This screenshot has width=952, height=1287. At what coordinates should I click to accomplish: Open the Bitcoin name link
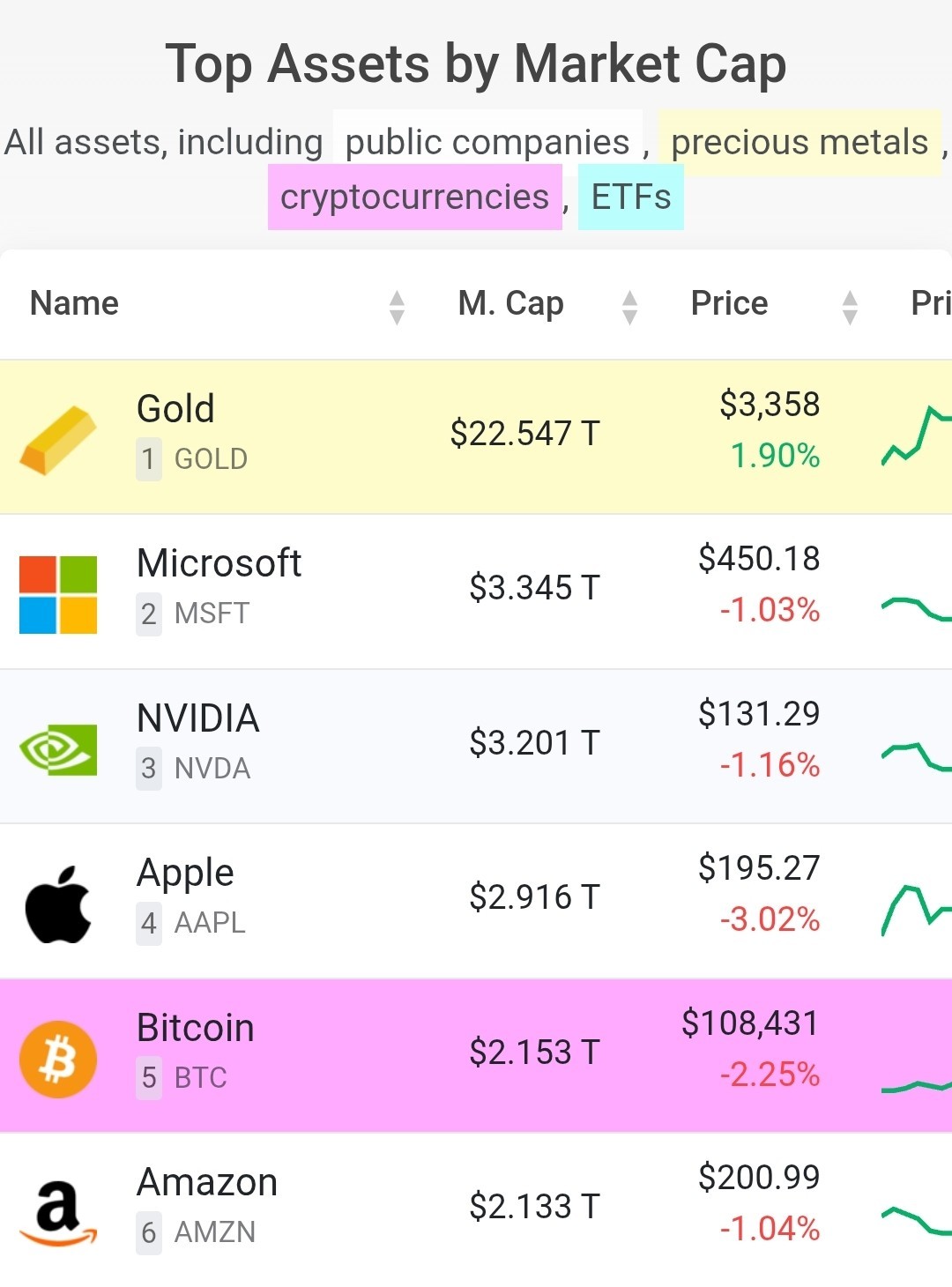(x=195, y=1028)
